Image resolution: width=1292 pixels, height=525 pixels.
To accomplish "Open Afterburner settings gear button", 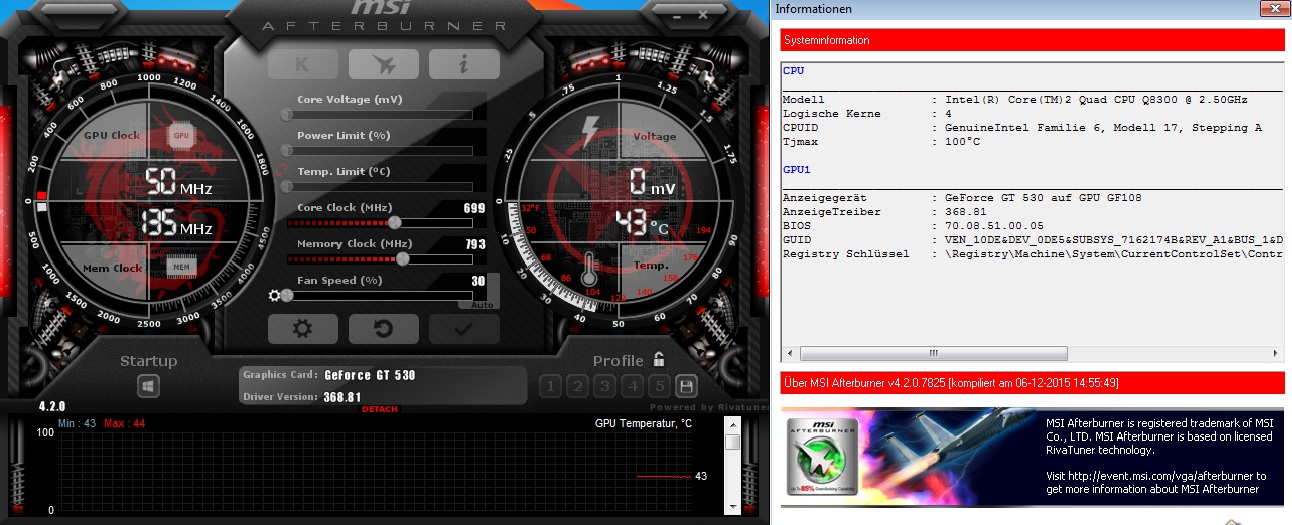I will 303,328.
